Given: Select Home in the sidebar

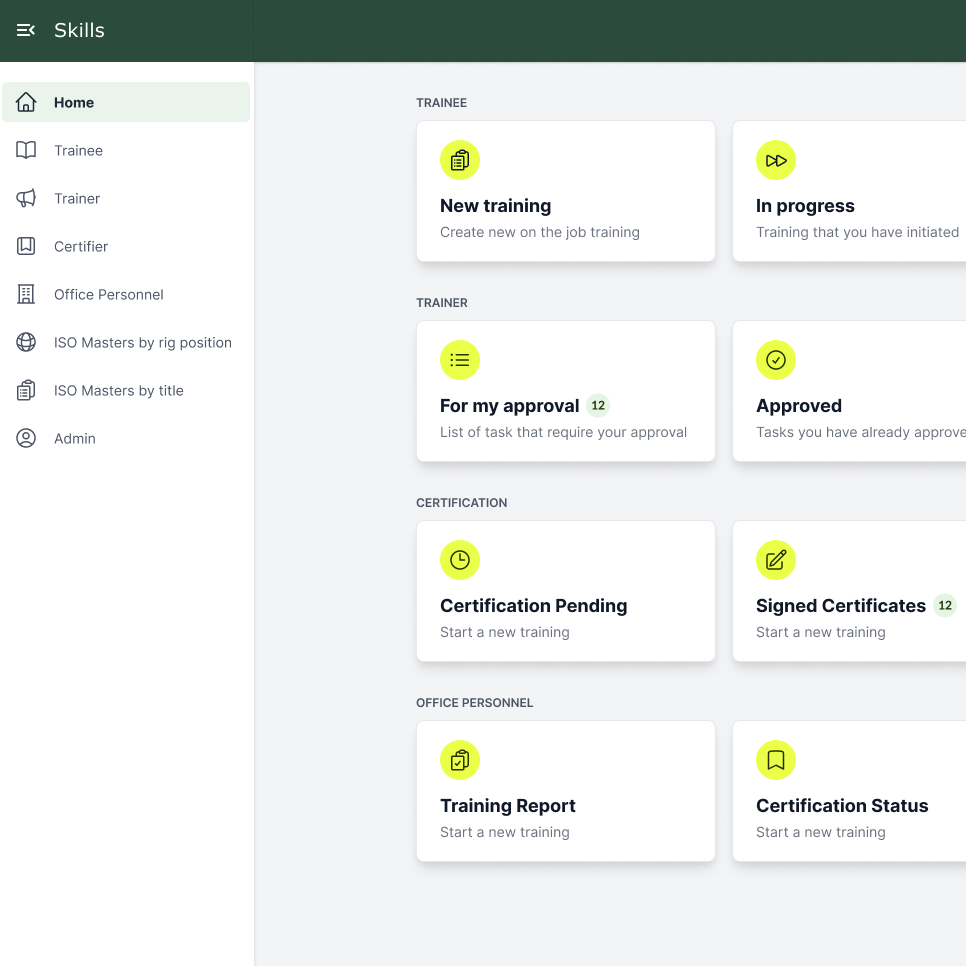Looking at the screenshot, I should click(x=72, y=102).
